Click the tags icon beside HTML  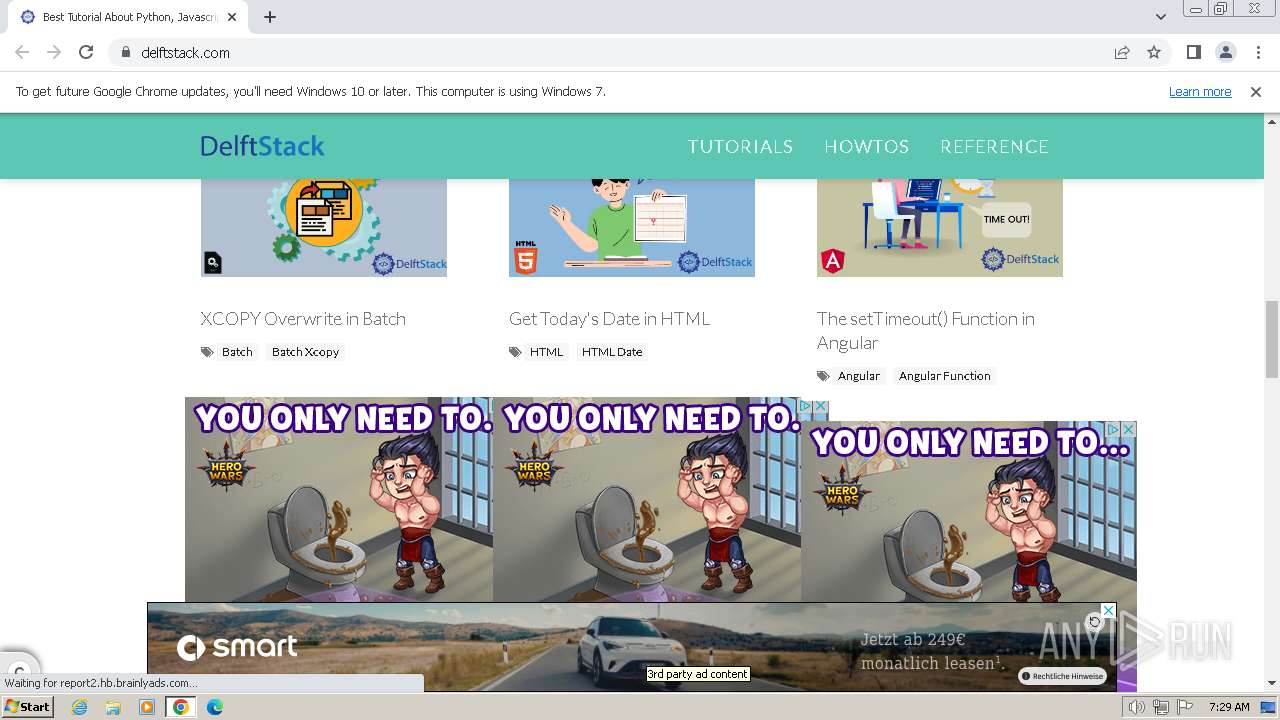point(515,352)
